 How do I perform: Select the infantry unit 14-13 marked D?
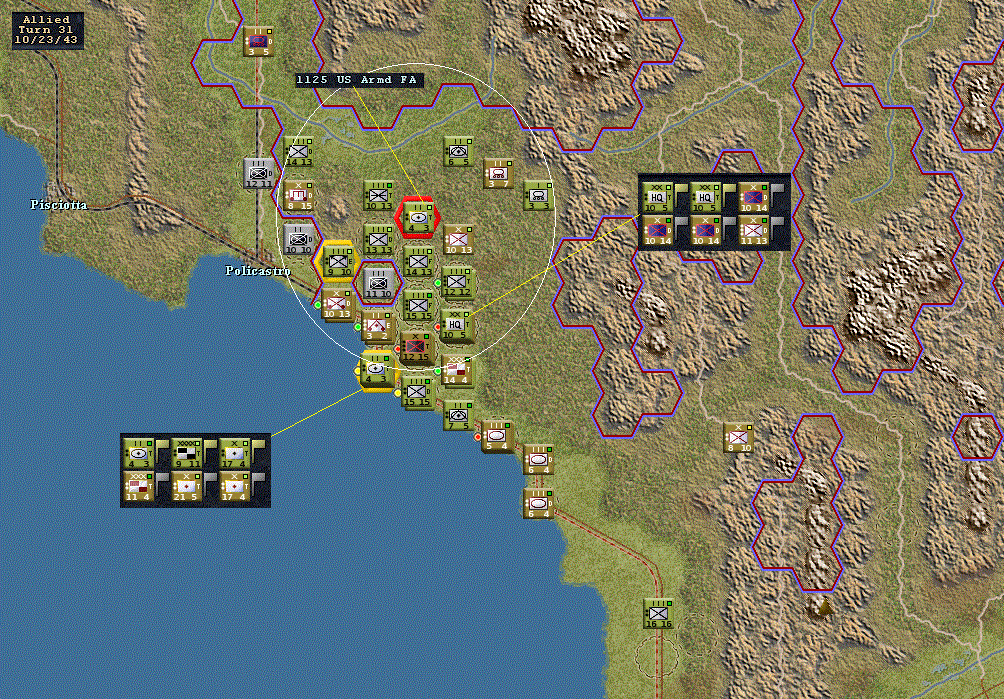(x=298, y=152)
